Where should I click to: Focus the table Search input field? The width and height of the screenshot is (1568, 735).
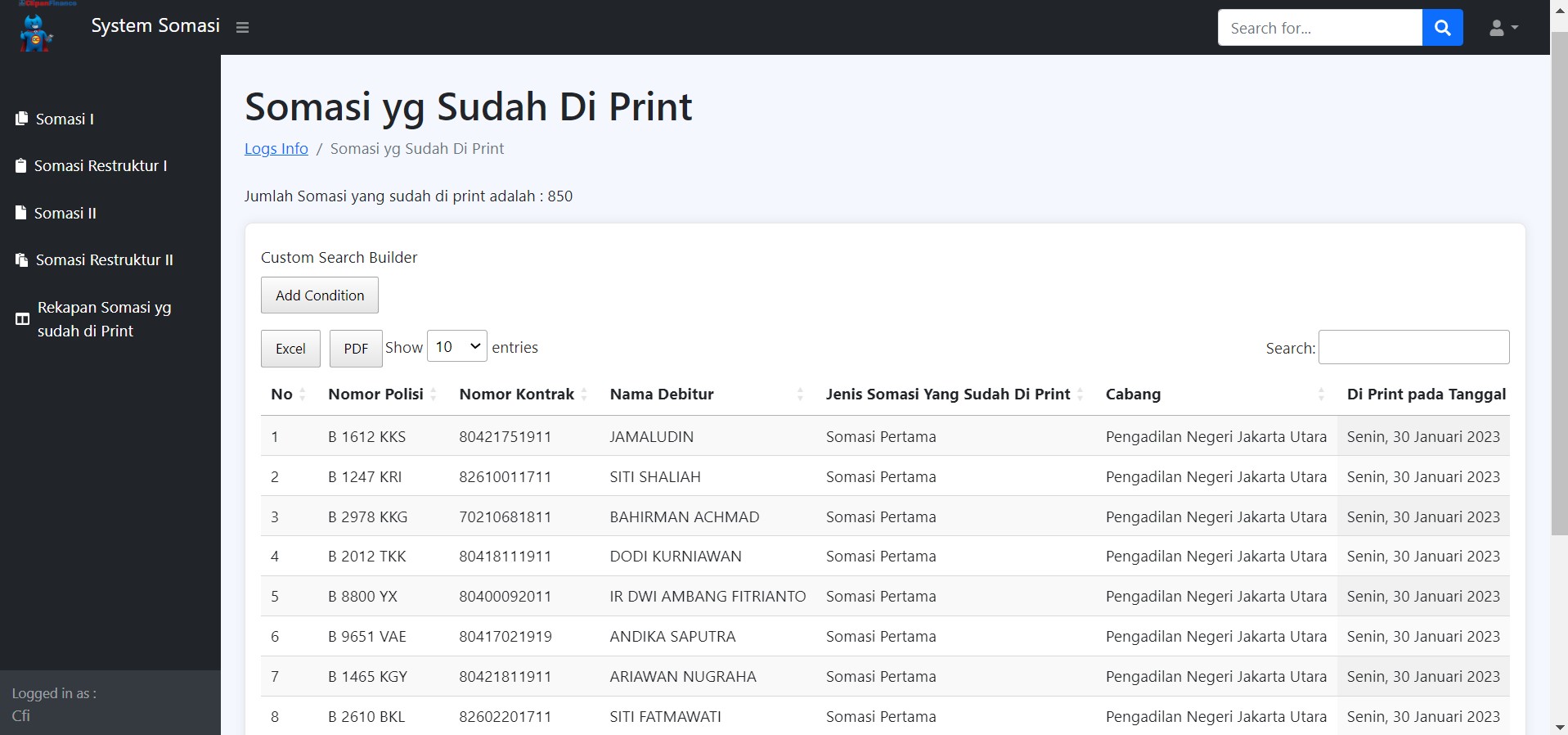1413,347
